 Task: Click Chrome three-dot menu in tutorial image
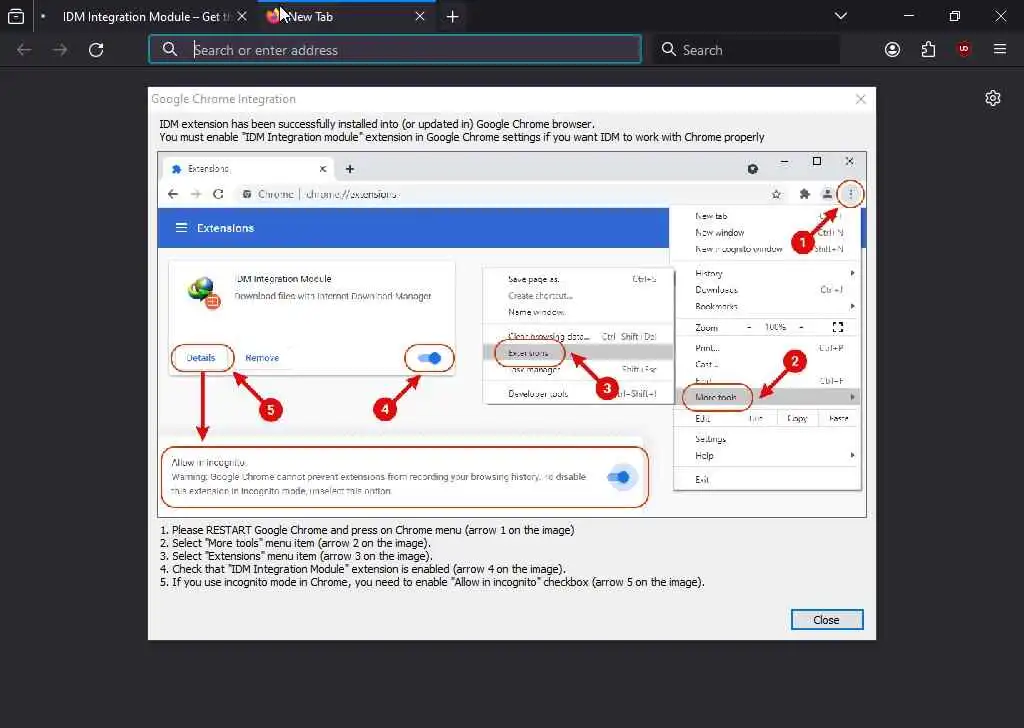850,194
